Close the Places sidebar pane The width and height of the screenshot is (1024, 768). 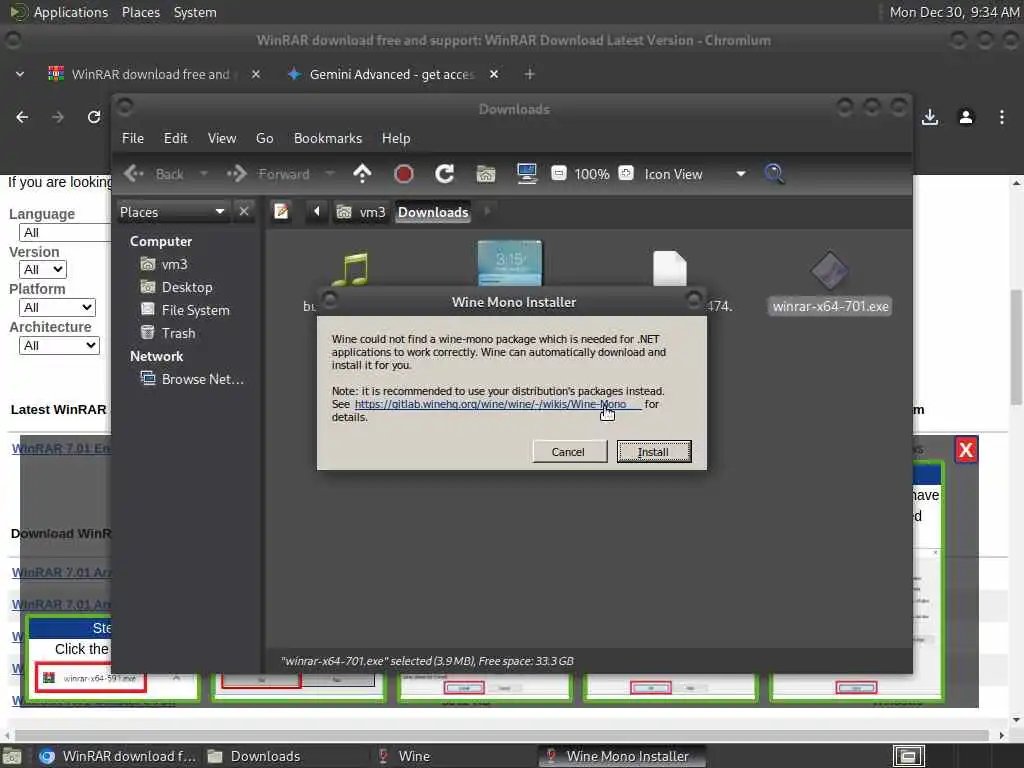point(244,212)
